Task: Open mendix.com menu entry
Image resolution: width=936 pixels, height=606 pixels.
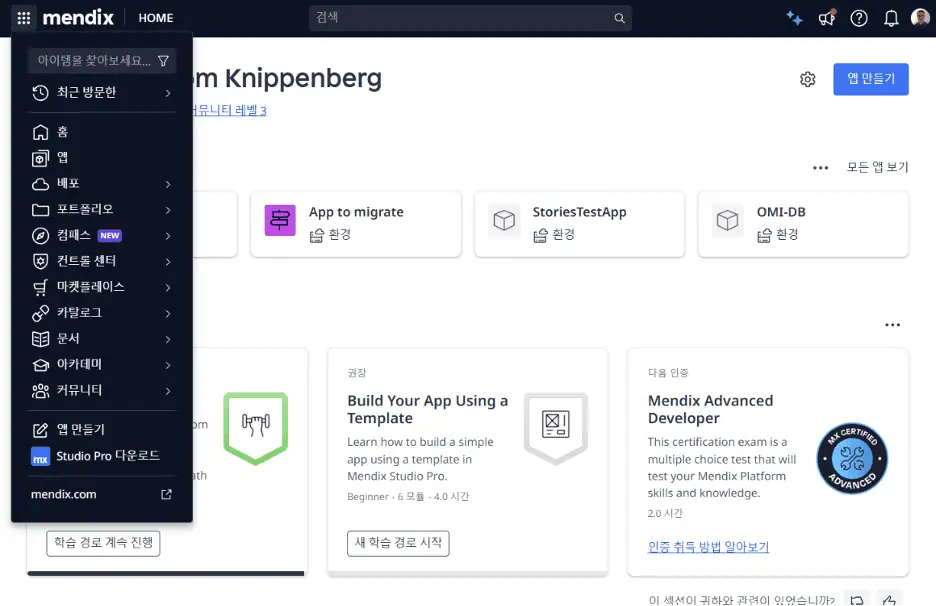Action: [102, 494]
